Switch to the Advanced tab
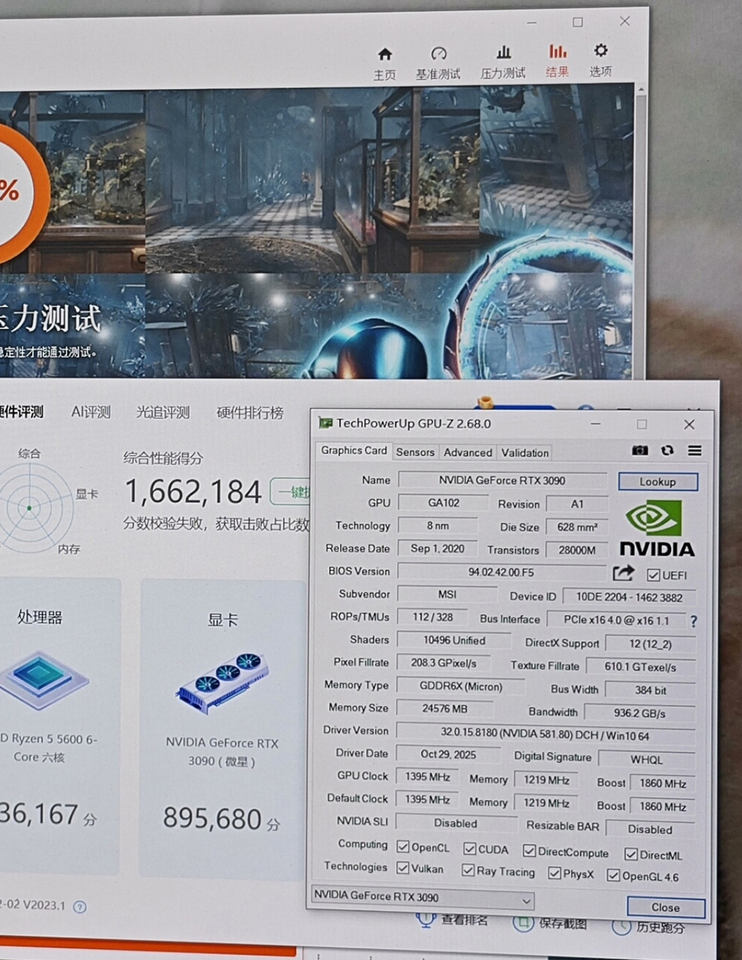Image resolution: width=742 pixels, height=960 pixels. pos(468,452)
